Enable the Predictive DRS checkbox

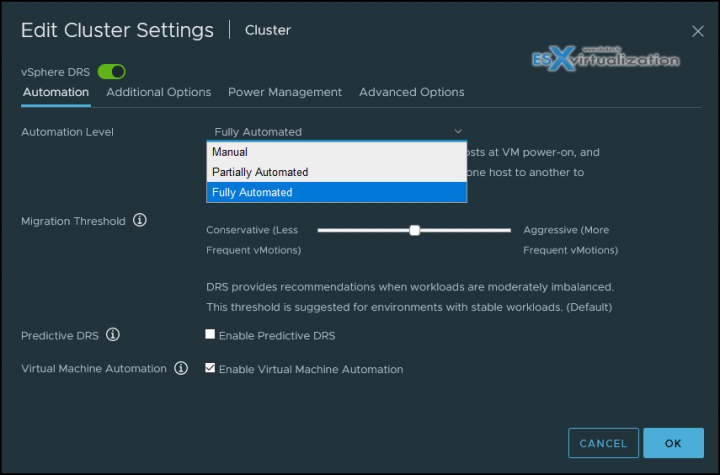pos(210,335)
